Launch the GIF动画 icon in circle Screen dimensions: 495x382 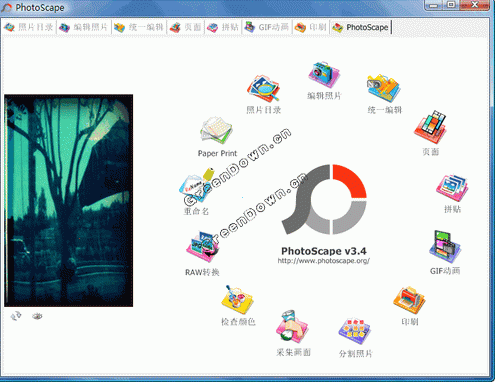coord(445,247)
